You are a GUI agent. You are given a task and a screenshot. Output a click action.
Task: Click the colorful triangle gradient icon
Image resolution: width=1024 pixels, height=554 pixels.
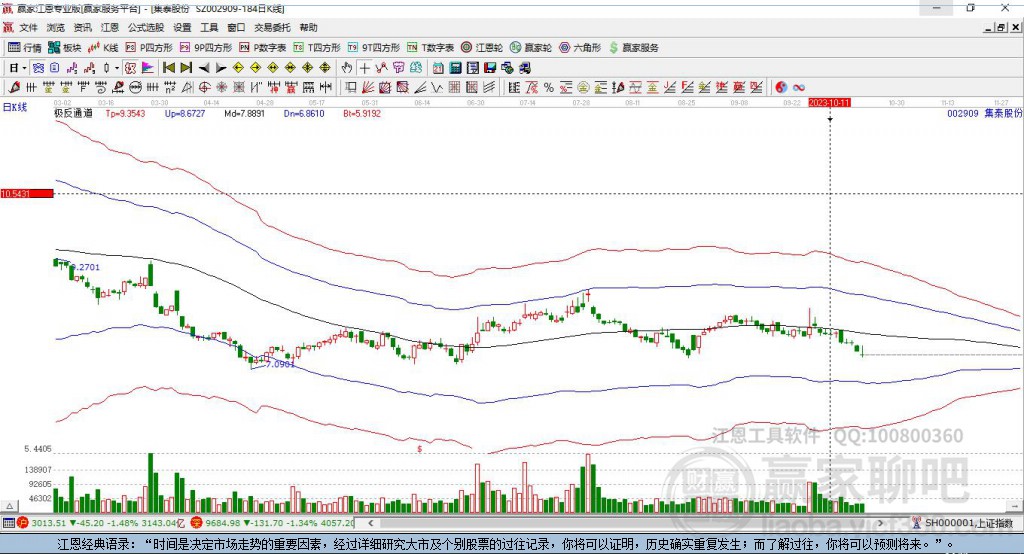click(148, 68)
